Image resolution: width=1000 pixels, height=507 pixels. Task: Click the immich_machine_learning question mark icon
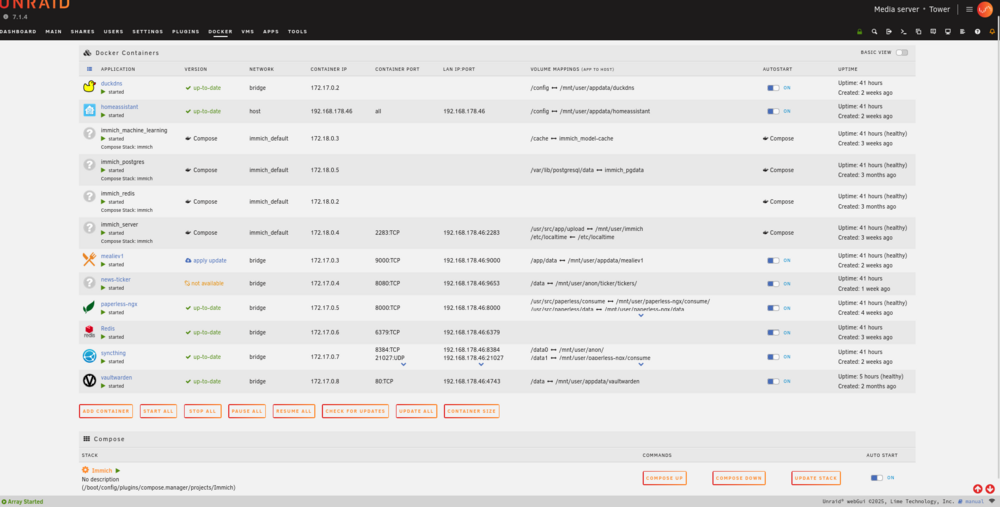(89, 134)
